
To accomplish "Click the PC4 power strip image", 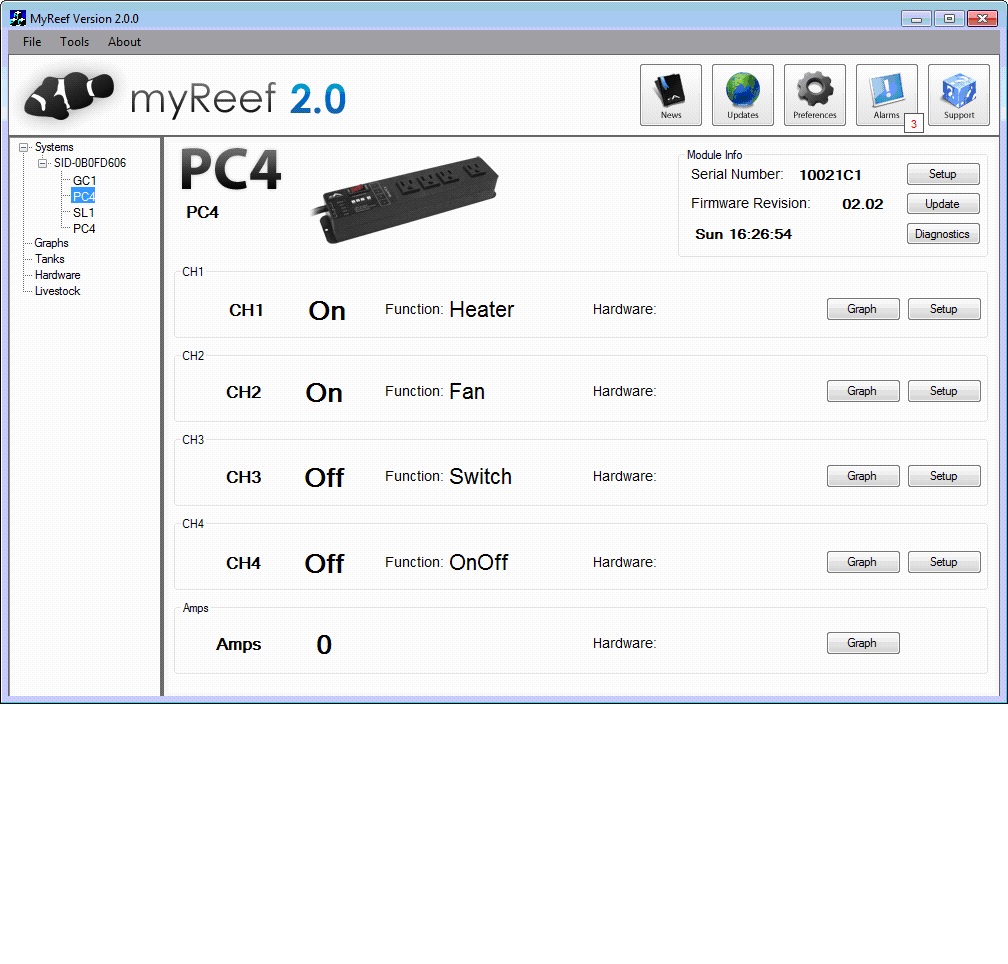I will point(408,197).
